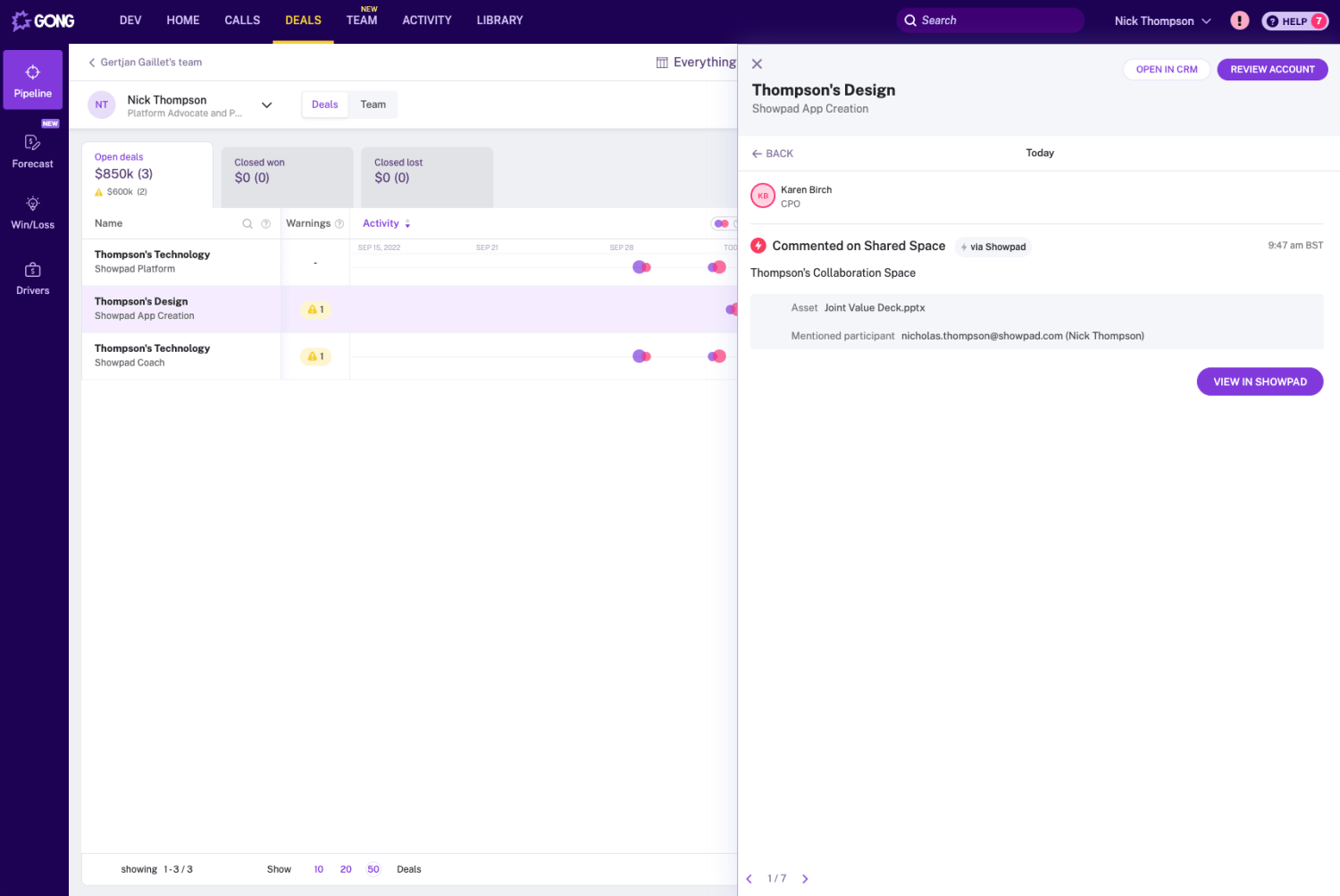This screenshot has width=1340, height=896.
Task: Go to next activity with right arrow
Action: [805, 879]
